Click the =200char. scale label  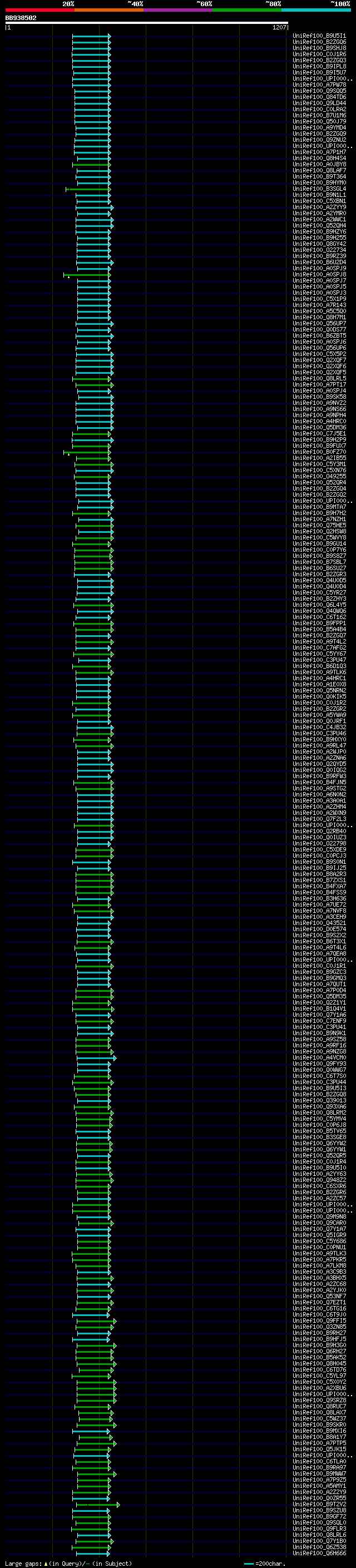click(x=270, y=1564)
